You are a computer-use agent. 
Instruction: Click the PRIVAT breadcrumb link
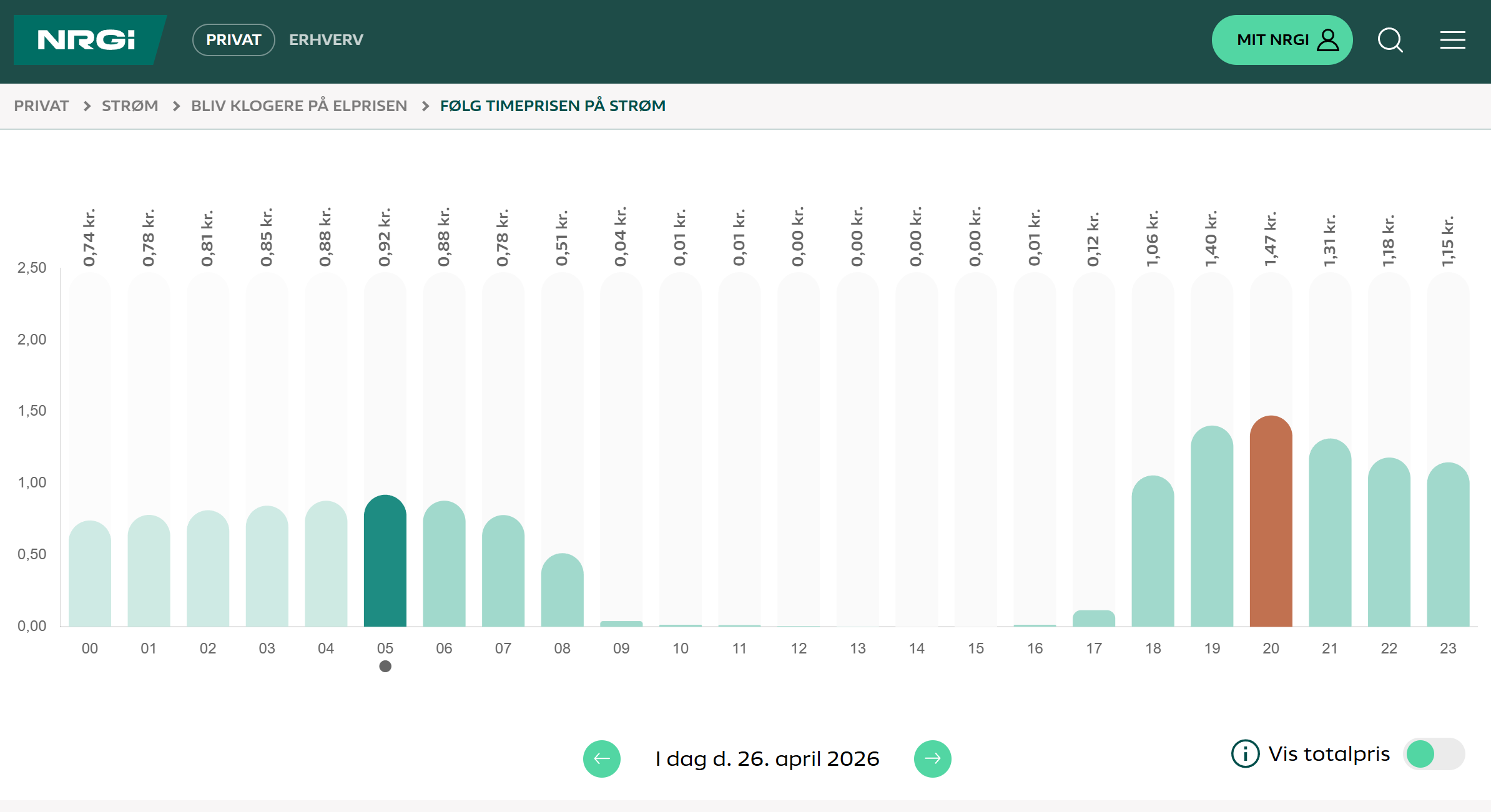41,106
